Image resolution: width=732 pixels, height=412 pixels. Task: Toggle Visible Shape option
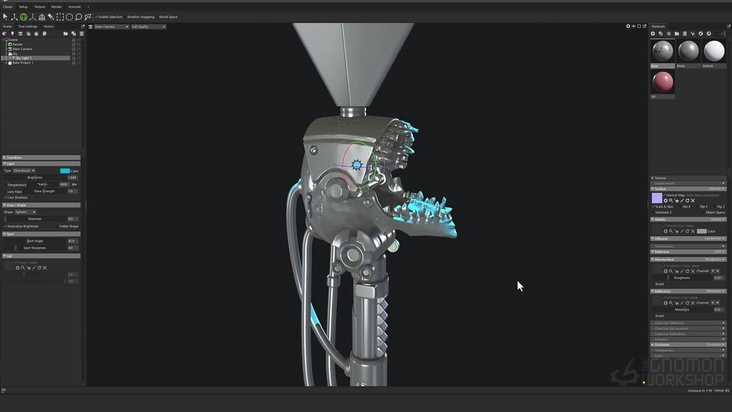point(68,226)
